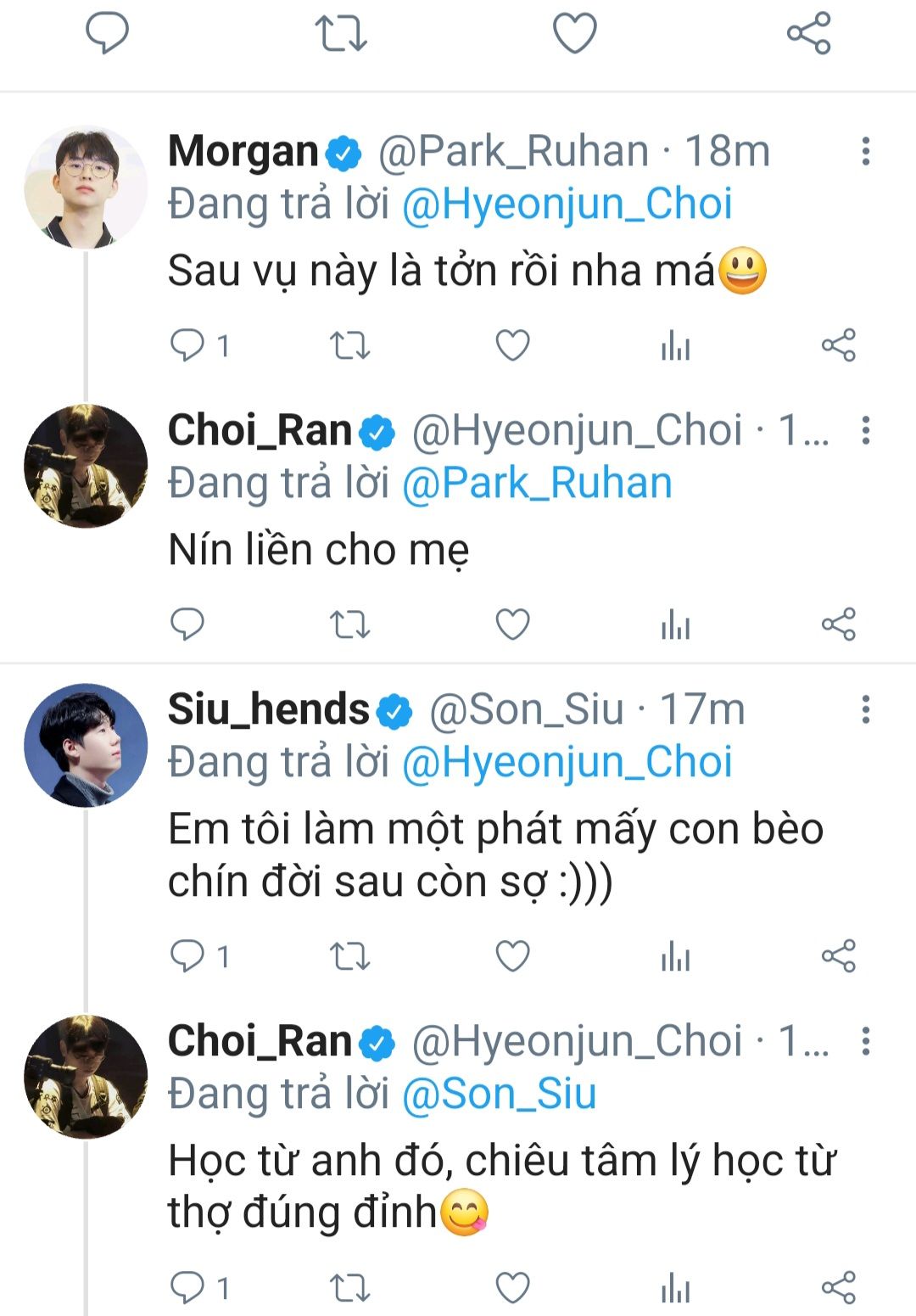The width and height of the screenshot is (916, 1316).
Task: Open Siu_hends' profile picture
Action: coord(86,745)
